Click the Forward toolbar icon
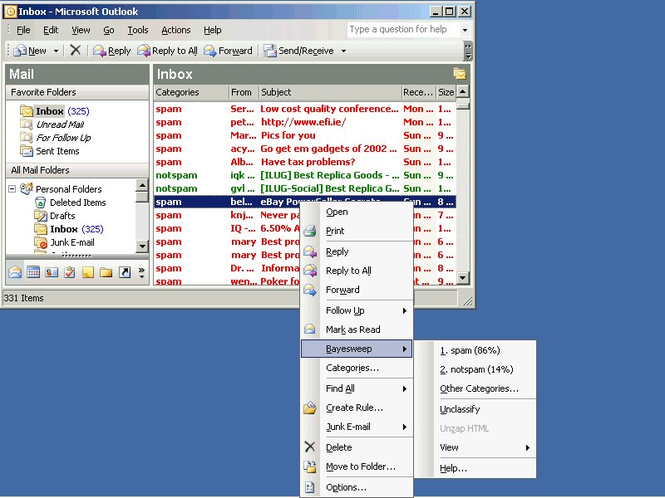Viewport: 665px width, 498px height. [x=210, y=51]
